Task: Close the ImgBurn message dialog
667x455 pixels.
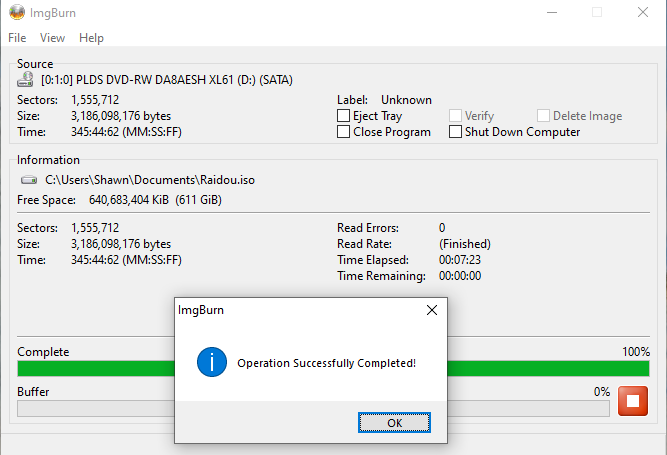Action: [432, 310]
